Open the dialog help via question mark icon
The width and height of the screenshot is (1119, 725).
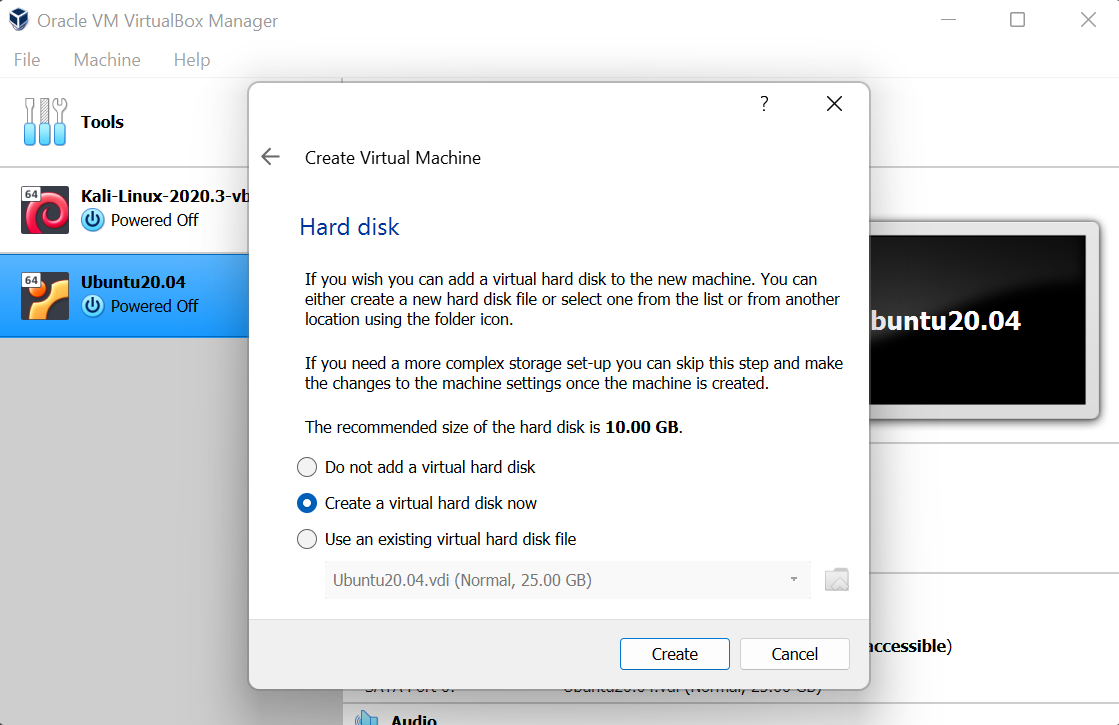pyautogui.click(x=763, y=103)
